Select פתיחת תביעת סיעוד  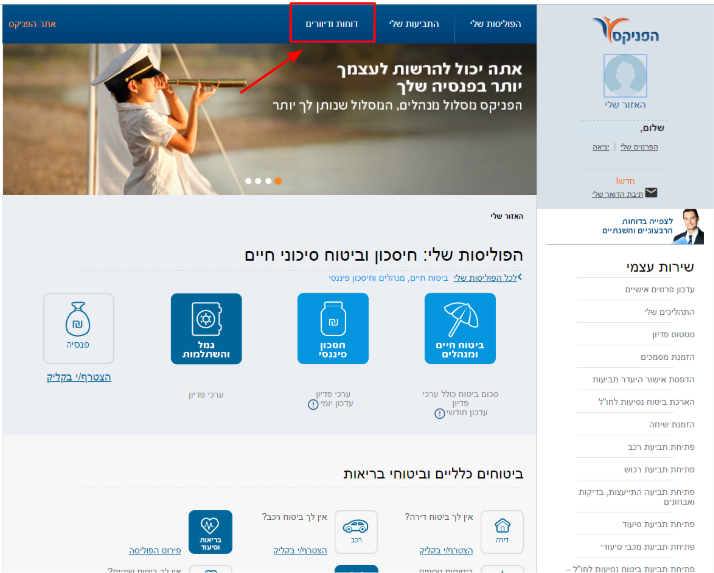coord(658,524)
